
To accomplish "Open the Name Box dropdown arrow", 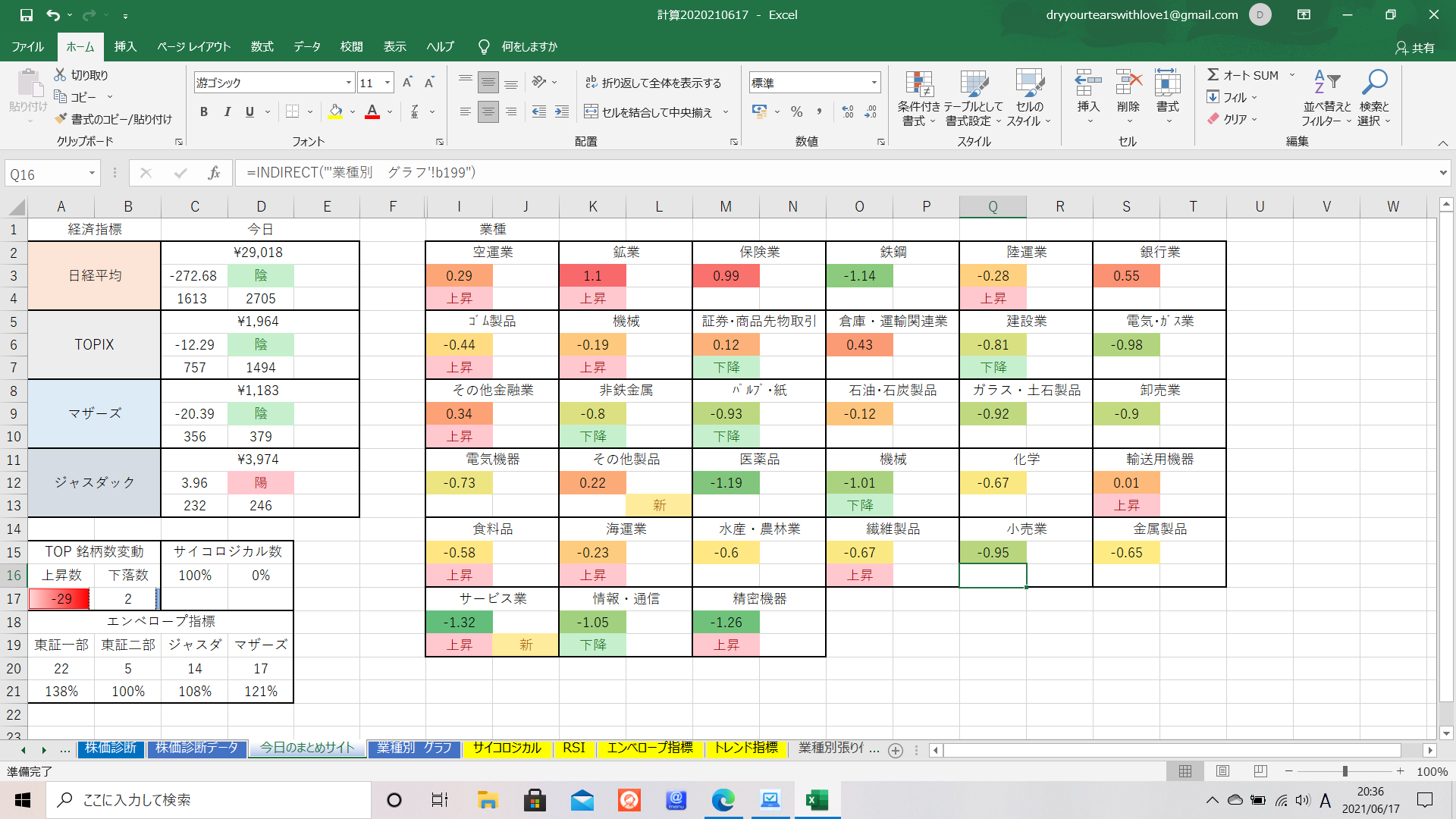I will (x=92, y=174).
